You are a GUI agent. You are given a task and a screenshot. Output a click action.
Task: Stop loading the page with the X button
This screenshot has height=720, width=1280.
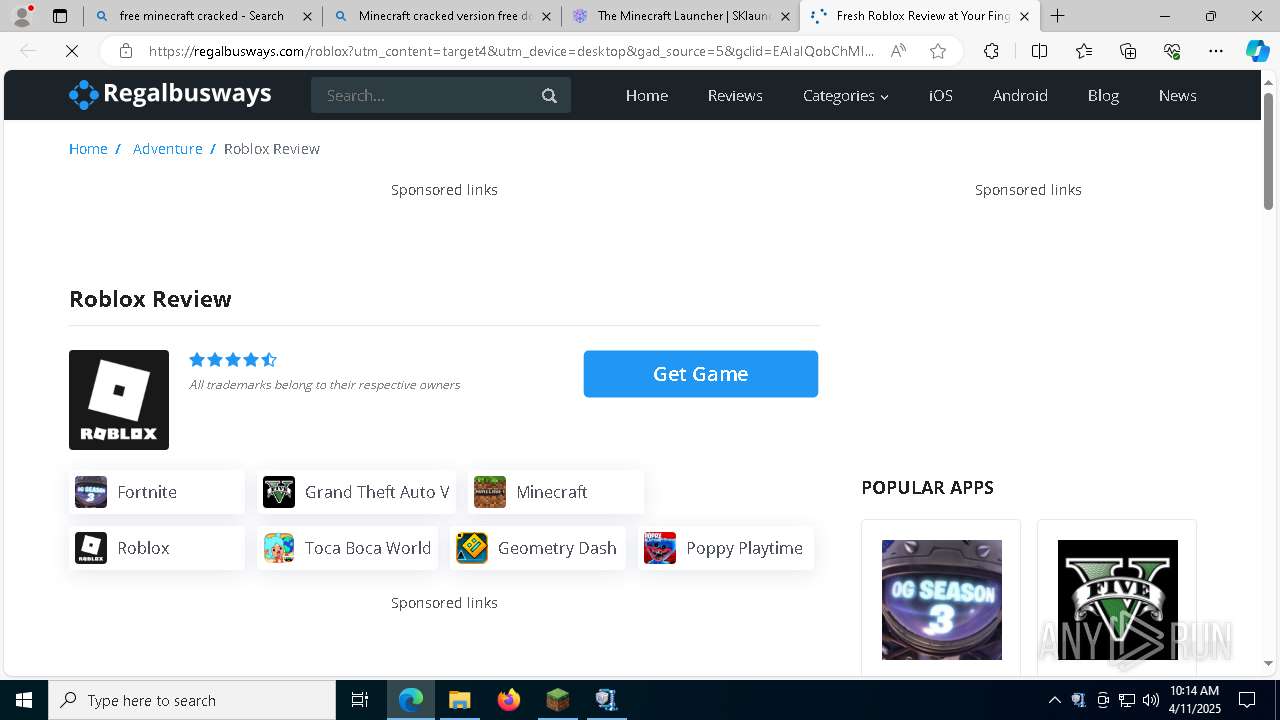72,51
